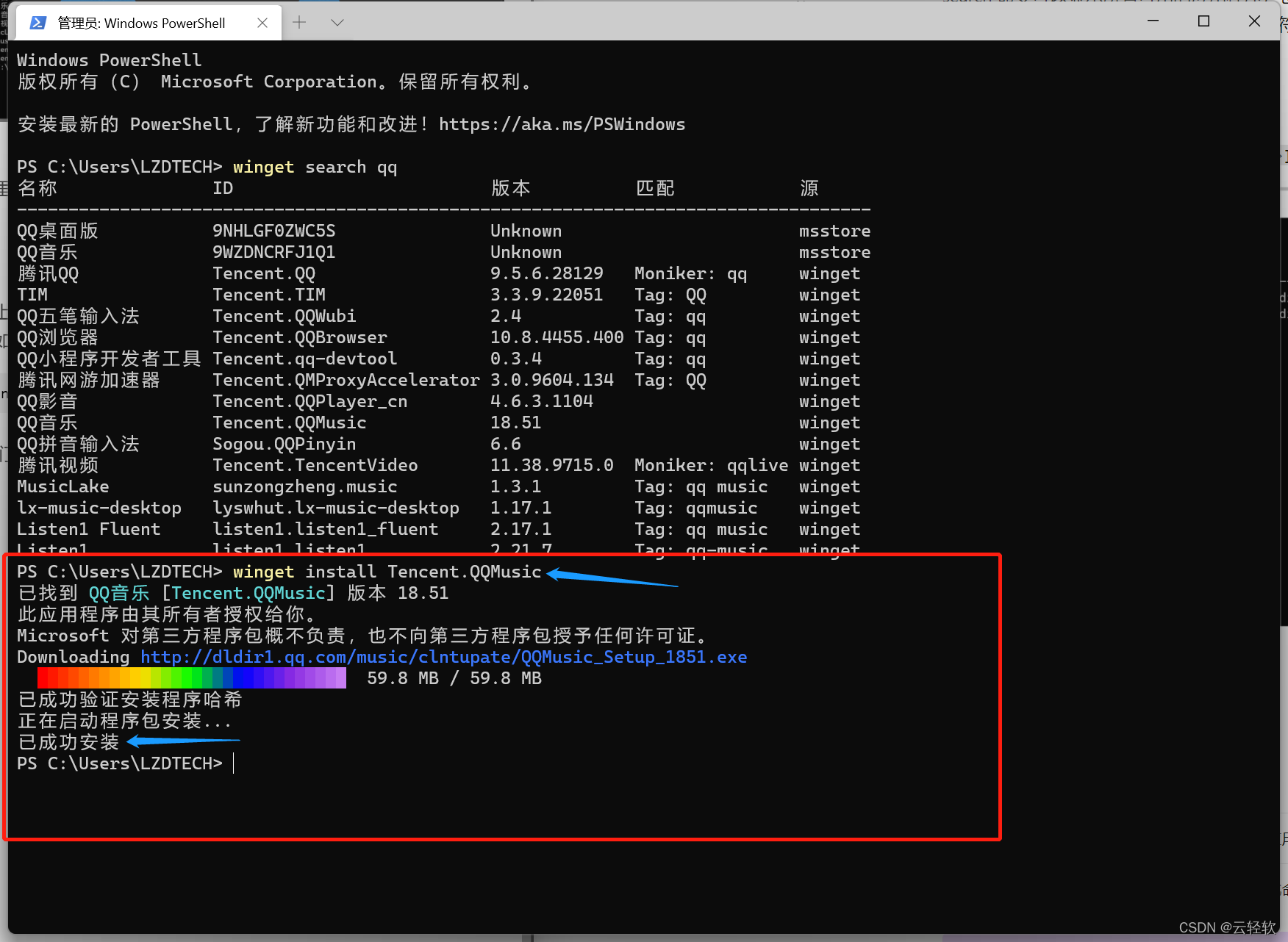This screenshot has height=942, width=1288.
Task: Click the QQ影音 name entry
Action: tap(48, 402)
